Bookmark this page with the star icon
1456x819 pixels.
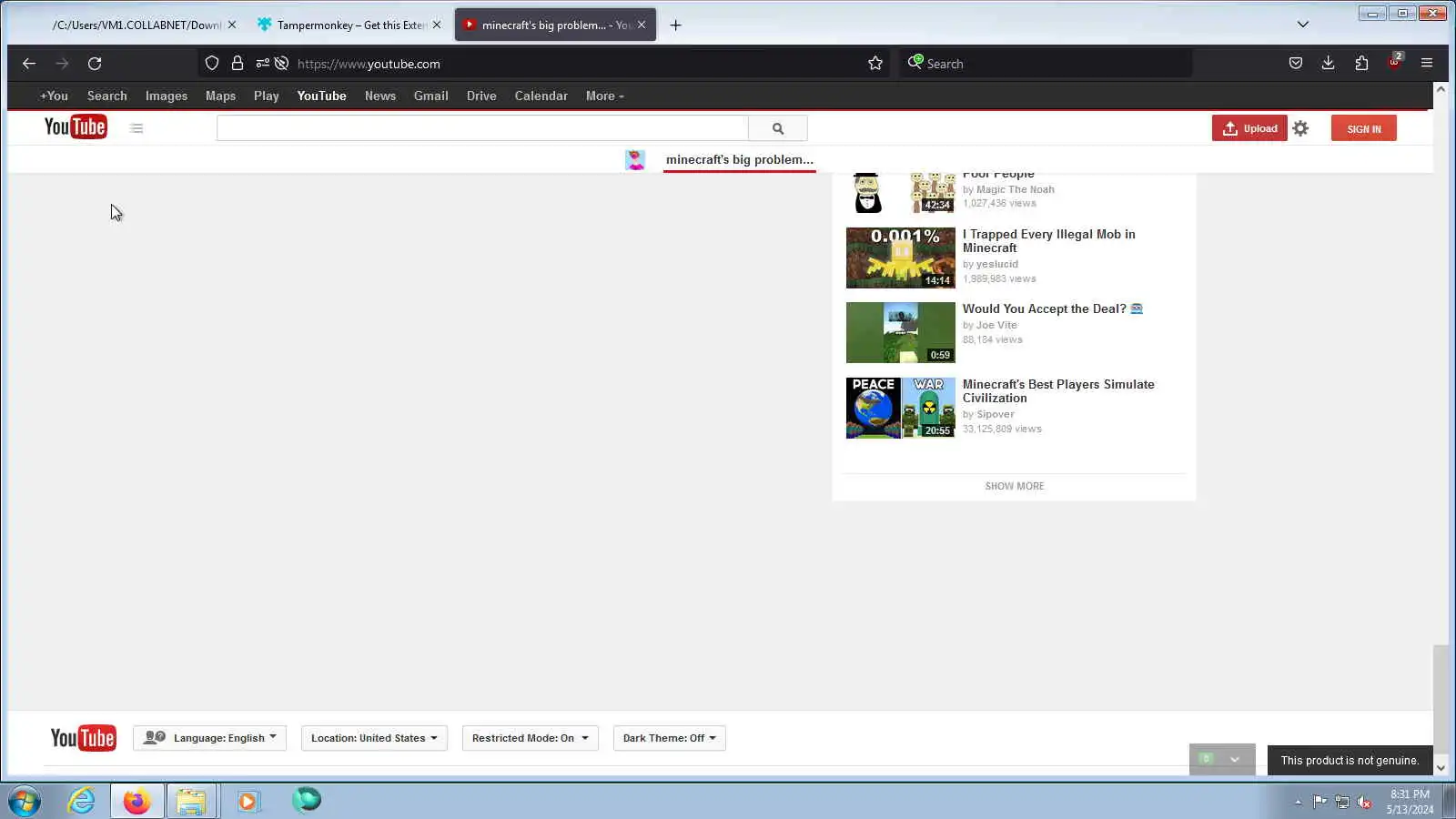(875, 64)
